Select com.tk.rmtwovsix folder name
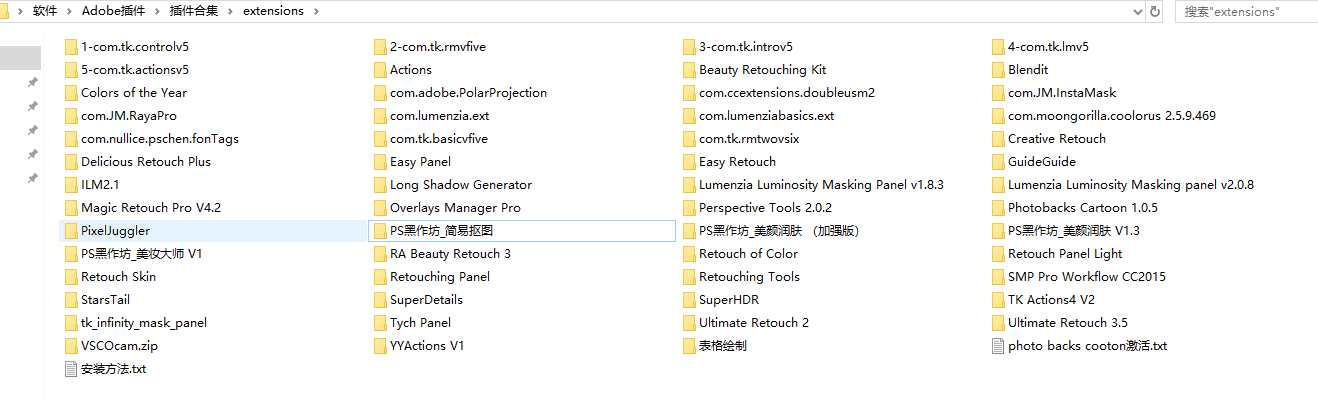1318x401 pixels. pos(749,139)
